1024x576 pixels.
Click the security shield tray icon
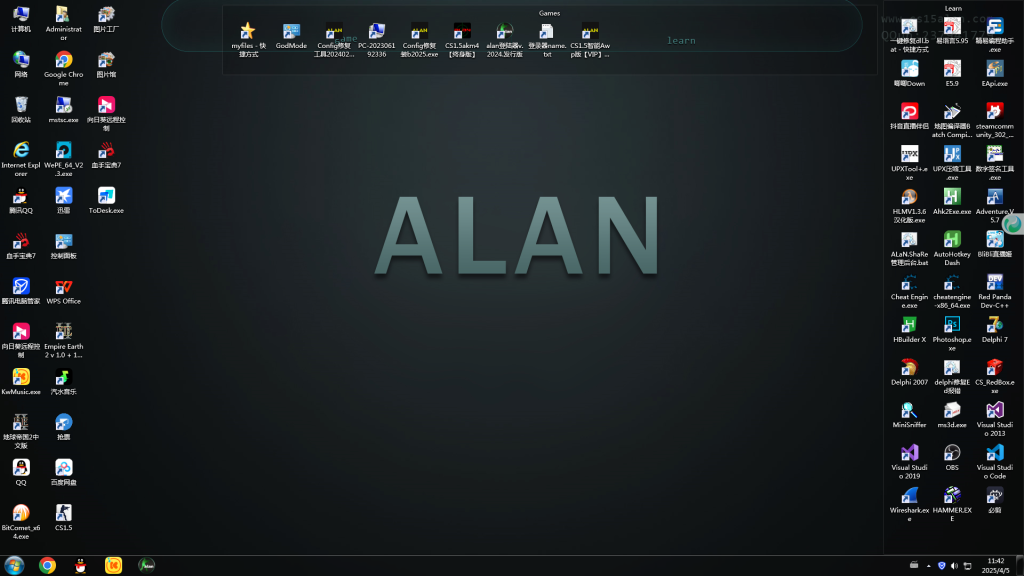point(942,566)
